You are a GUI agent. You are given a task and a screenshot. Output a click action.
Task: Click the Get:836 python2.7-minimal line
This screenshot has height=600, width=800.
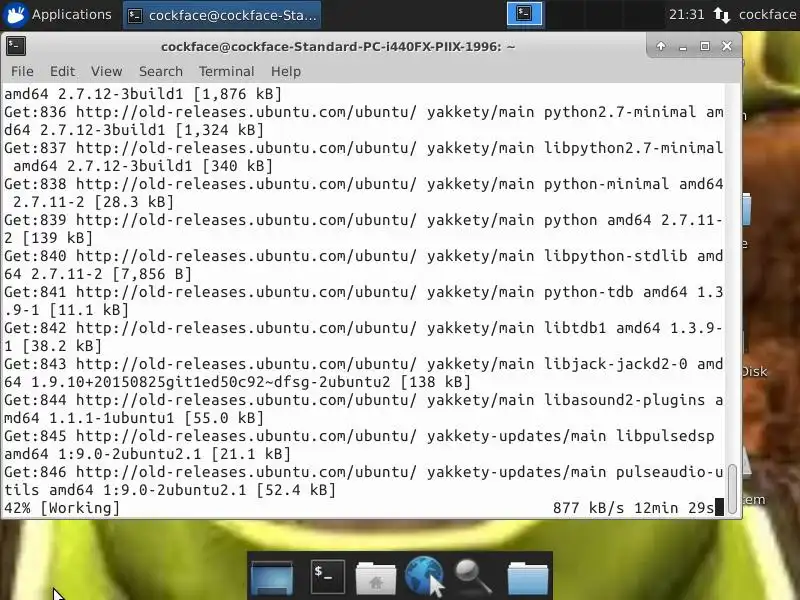point(363,121)
